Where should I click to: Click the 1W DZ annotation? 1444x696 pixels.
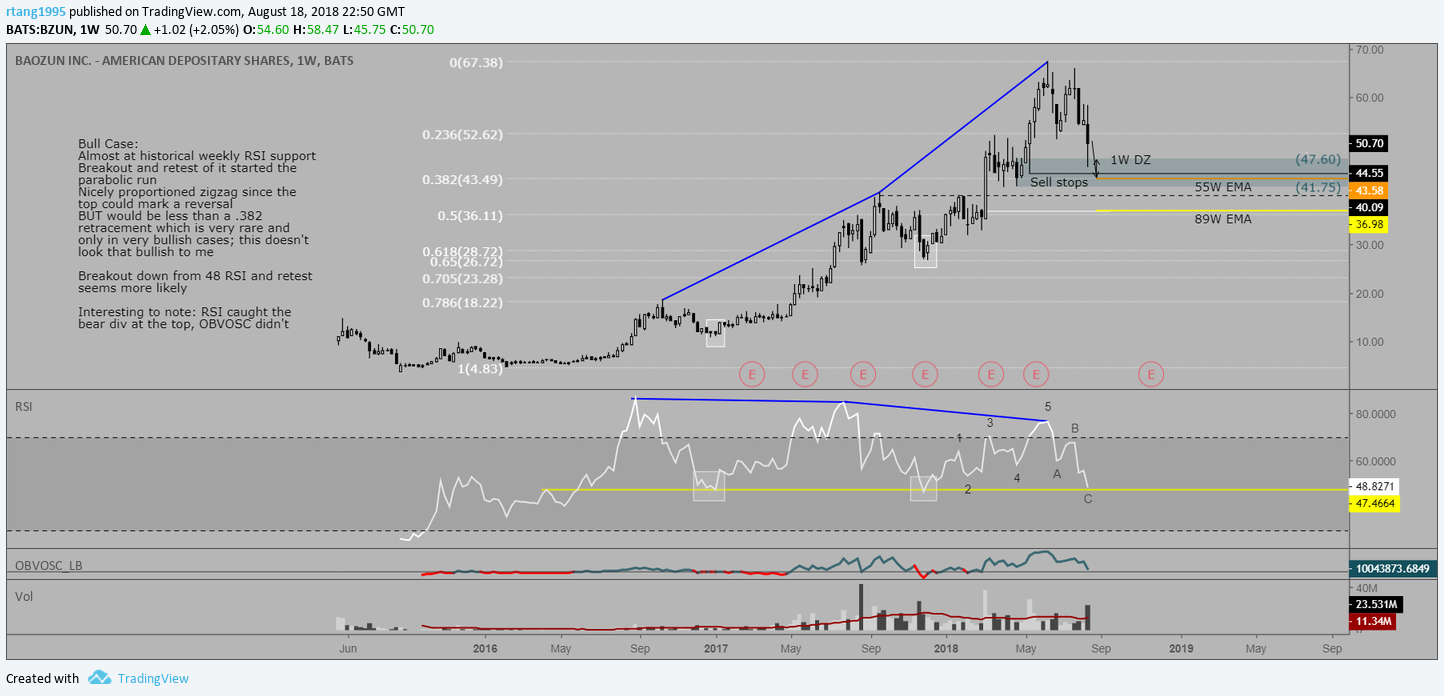[1130, 160]
